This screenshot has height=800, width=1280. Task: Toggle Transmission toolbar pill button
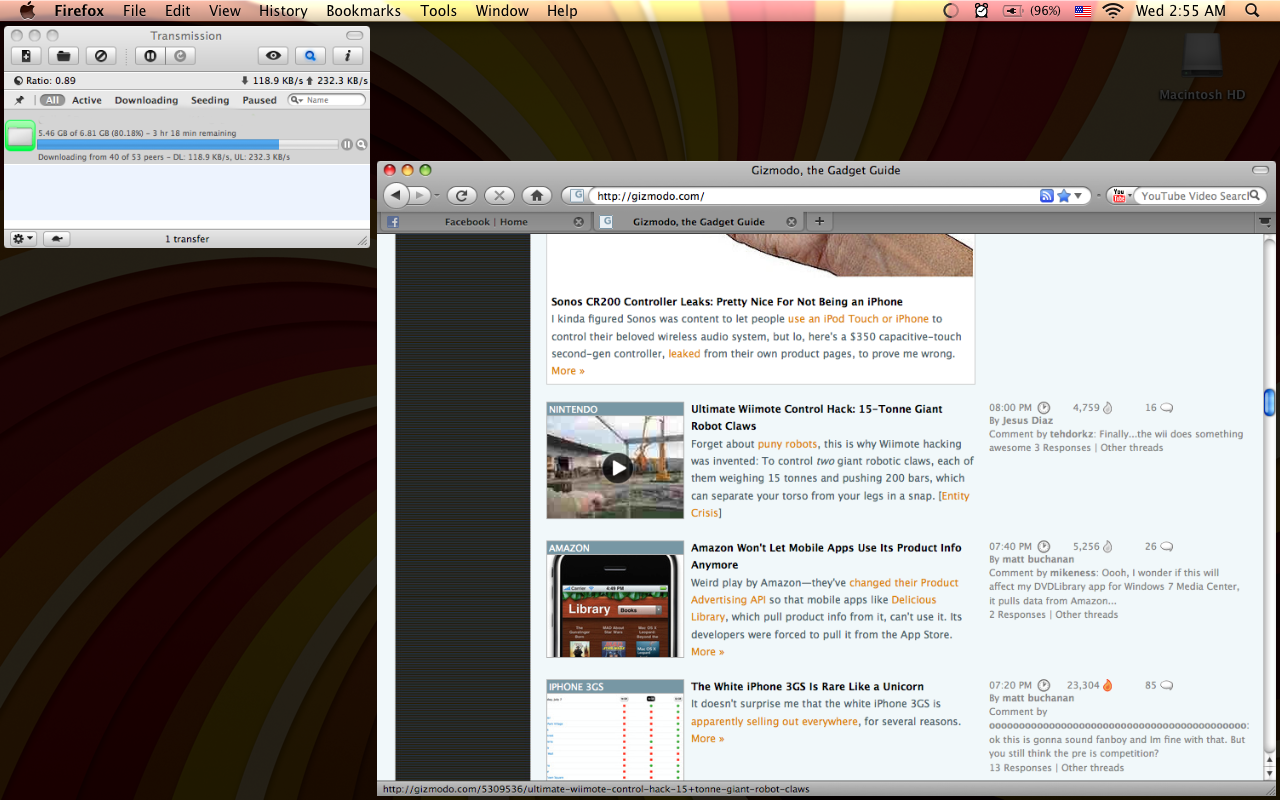pos(354,35)
